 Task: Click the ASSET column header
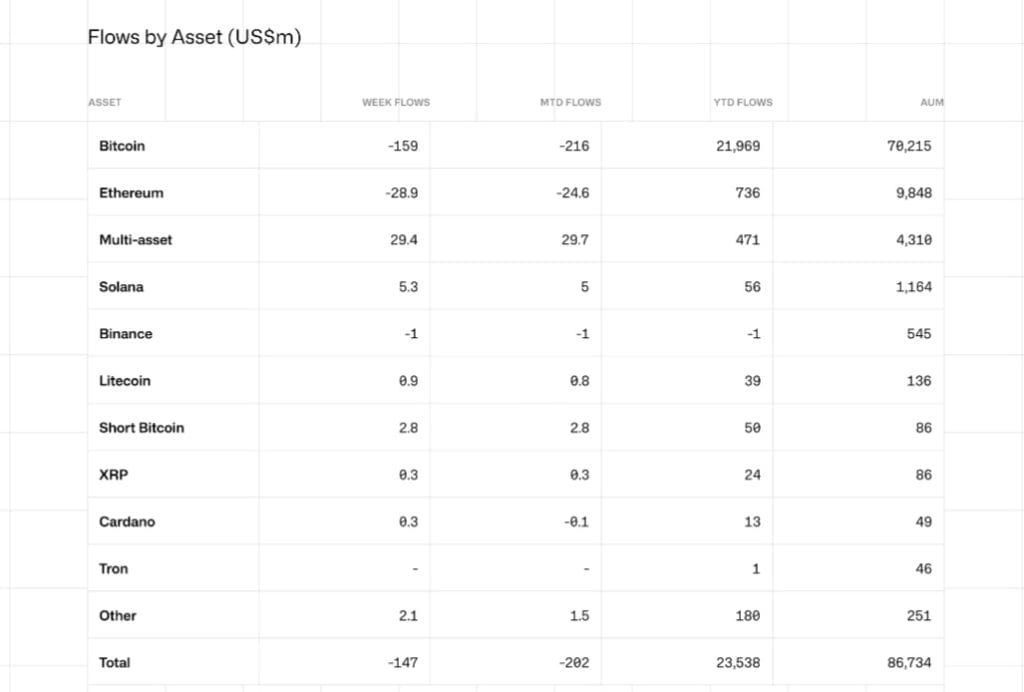tap(104, 102)
